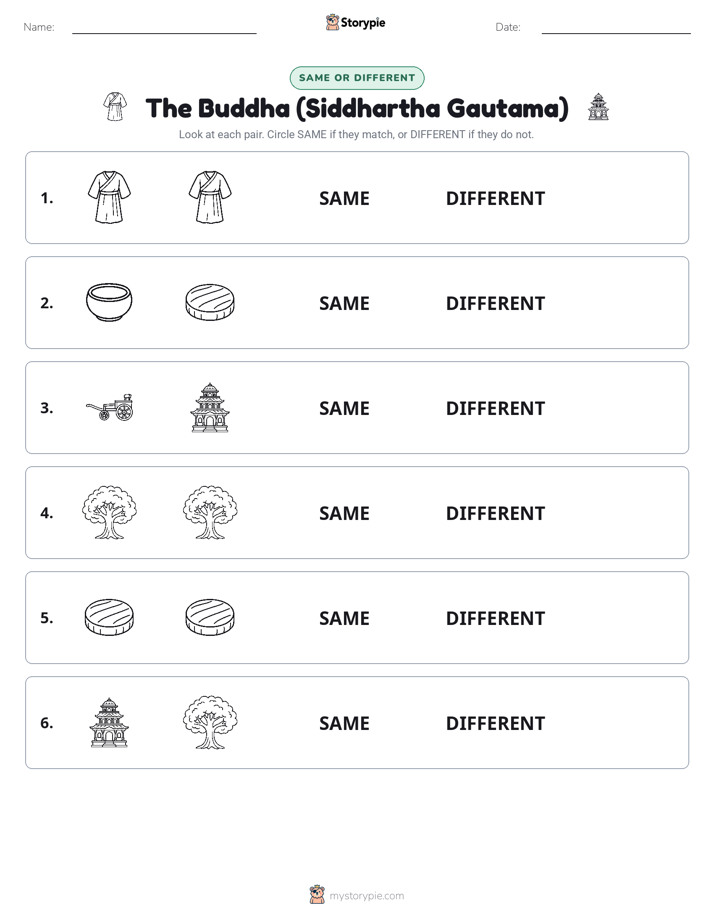Click the bowl icon in row 2
The image size is (714, 924).
[x=109, y=302]
